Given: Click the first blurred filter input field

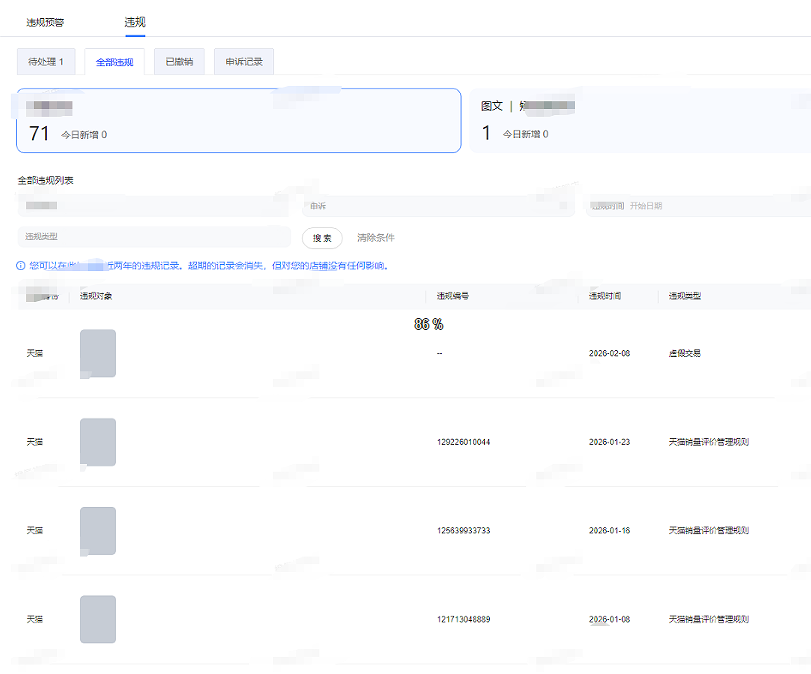Looking at the screenshot, I should [153, 206].
